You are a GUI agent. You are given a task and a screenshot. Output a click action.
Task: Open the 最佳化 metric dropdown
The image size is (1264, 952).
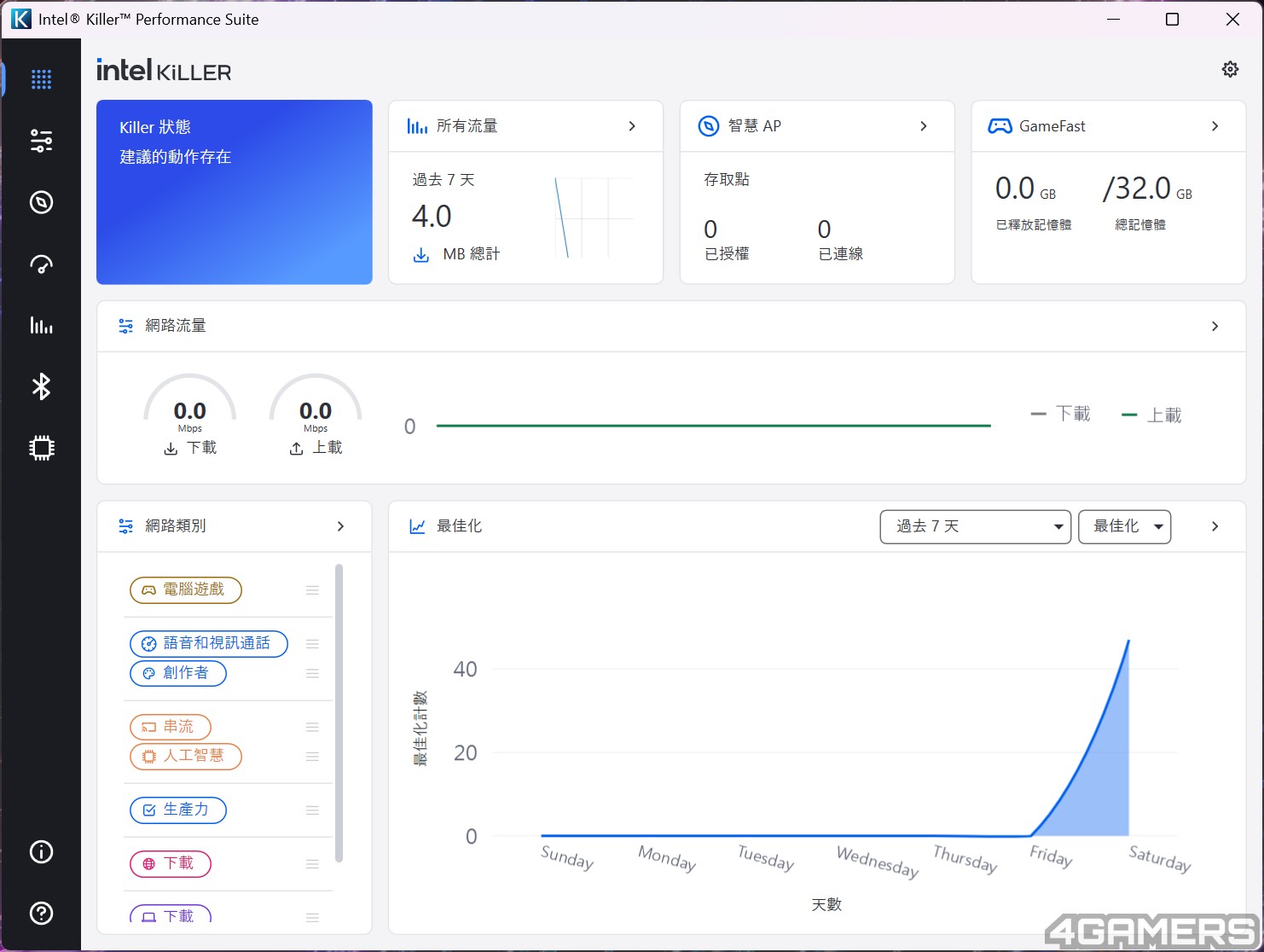click(x=1124, y=526)
